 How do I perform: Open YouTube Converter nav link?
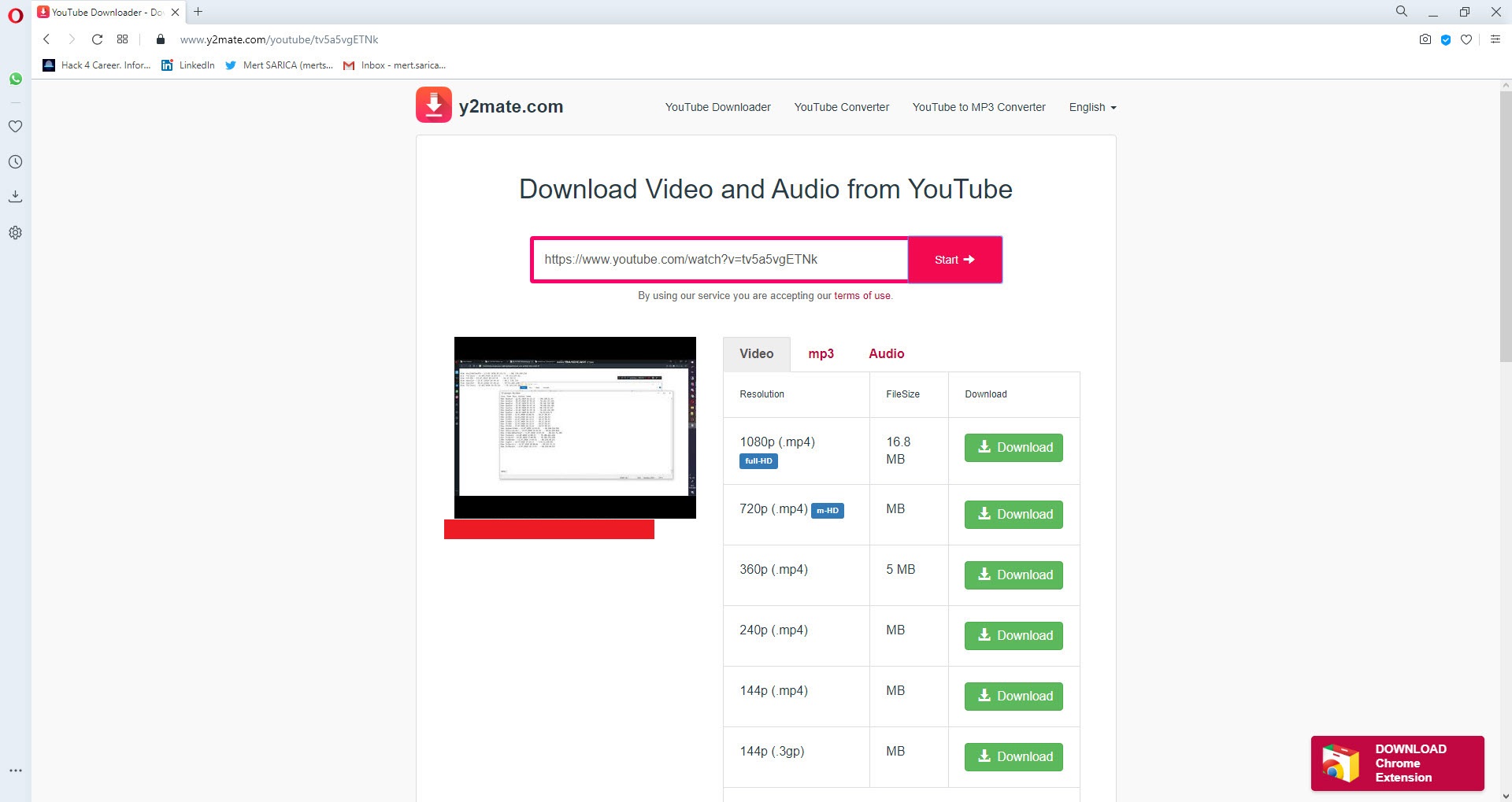pyautogui.click(x=841, y=107)
